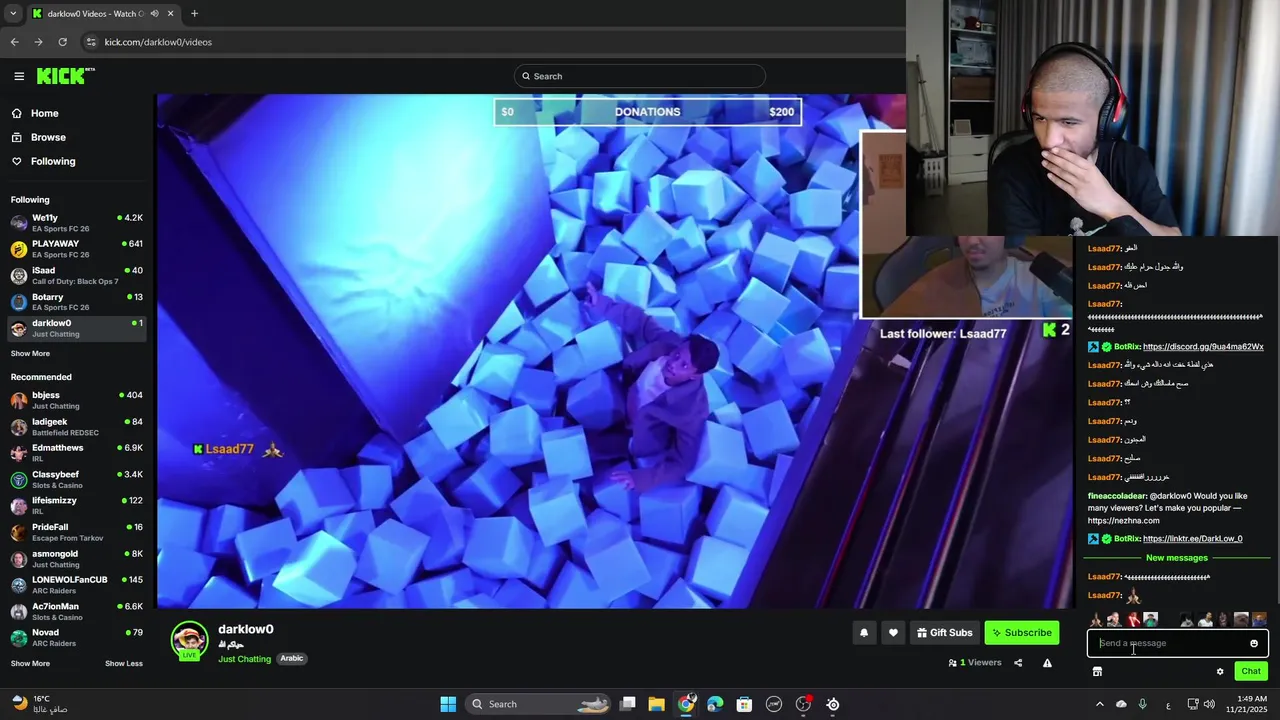Open the emoji picker in message box
1280x720 pixels.
tap(1254, 643)
